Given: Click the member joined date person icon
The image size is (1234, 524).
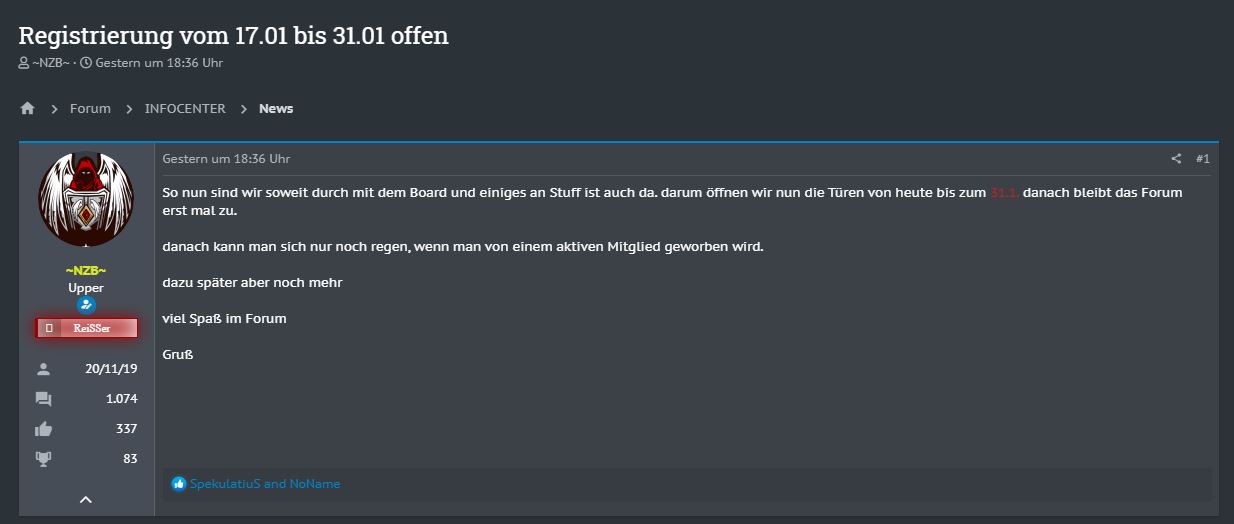Looking at the screenshot, I should pyautogui.click(x=43, y=369).
